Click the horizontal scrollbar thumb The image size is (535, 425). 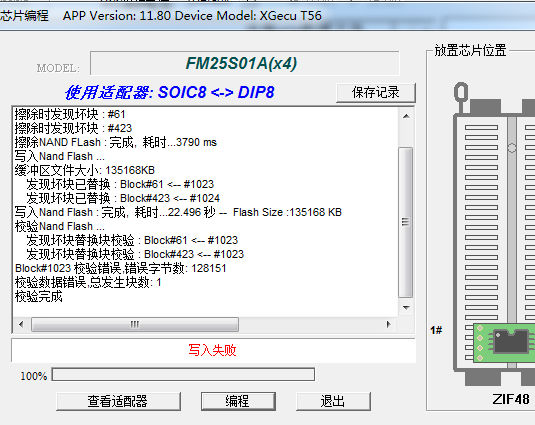point(135,324)
